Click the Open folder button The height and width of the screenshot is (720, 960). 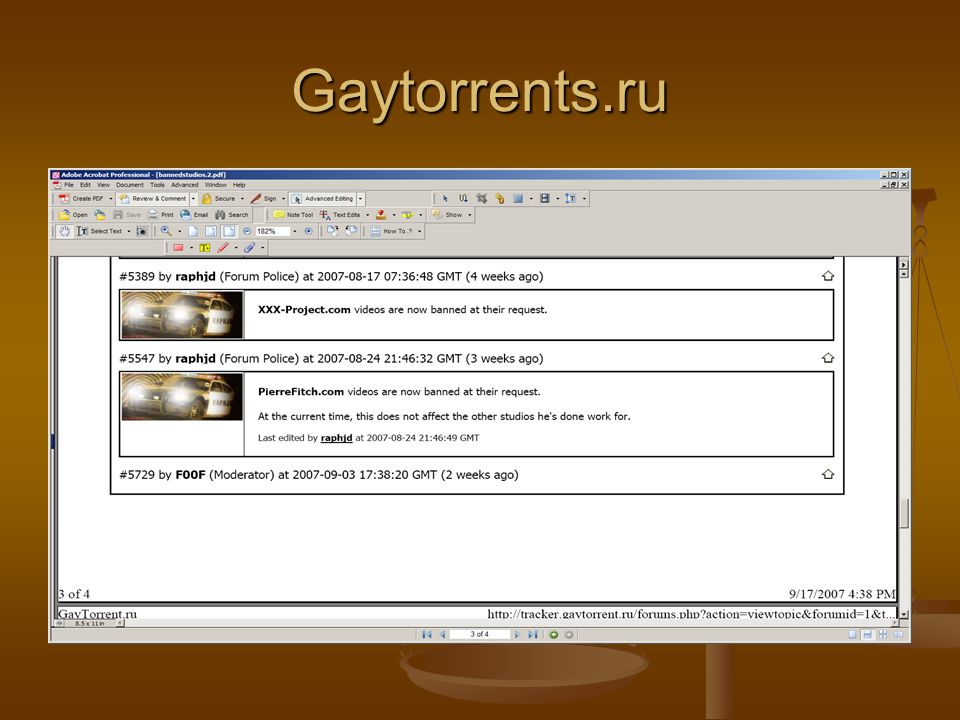coord(73,215)
